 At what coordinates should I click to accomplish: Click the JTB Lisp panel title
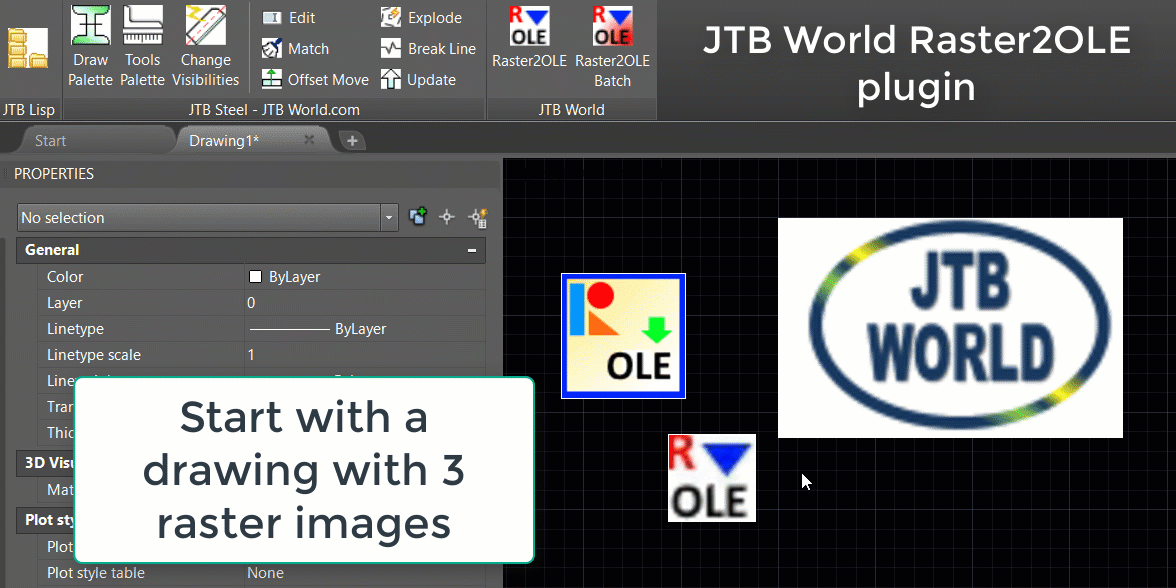(28, 110)
